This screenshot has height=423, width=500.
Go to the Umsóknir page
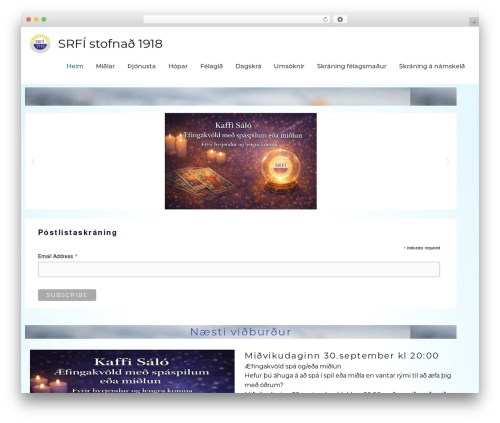tap(289, 66)
